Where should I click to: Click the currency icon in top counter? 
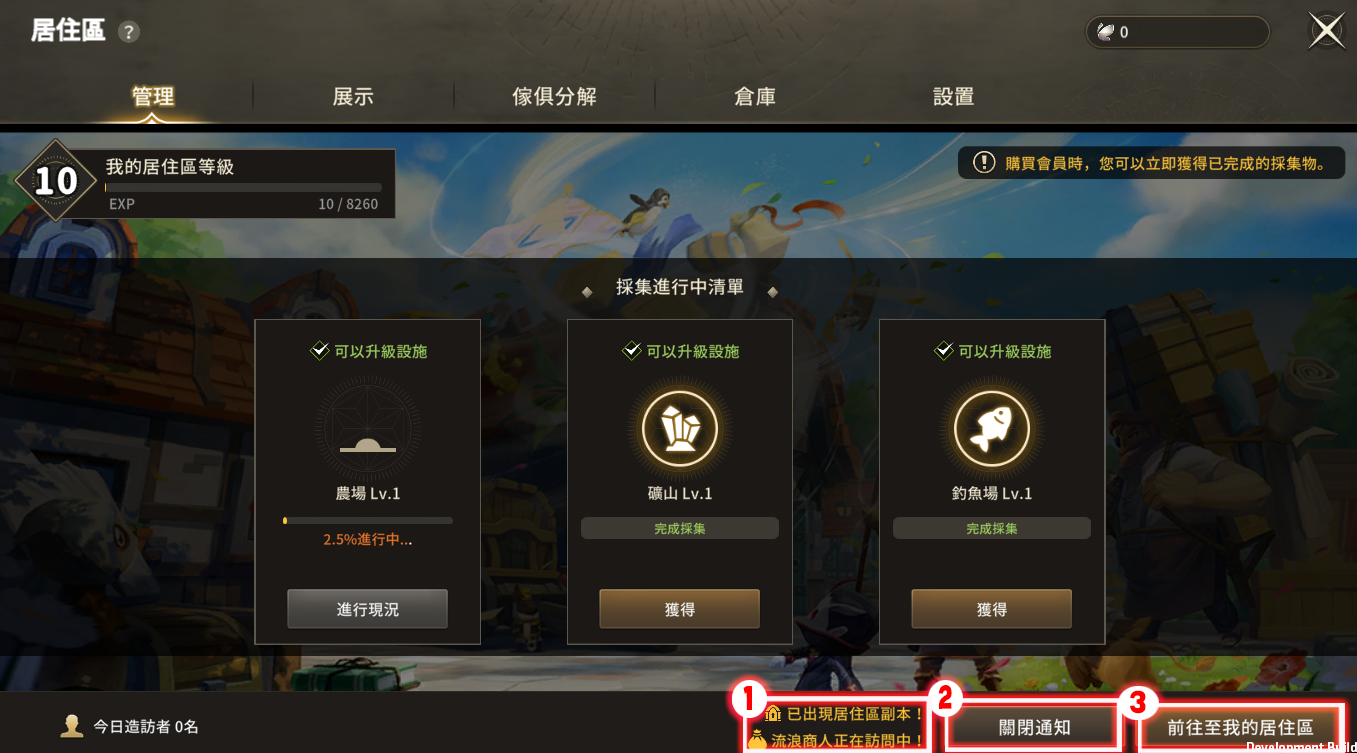1106,32
